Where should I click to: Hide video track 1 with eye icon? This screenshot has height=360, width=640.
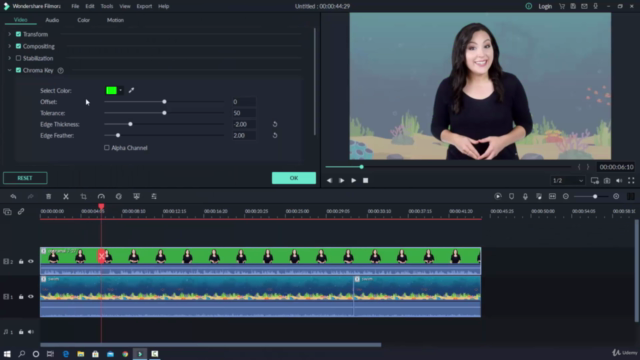point(31,297)
